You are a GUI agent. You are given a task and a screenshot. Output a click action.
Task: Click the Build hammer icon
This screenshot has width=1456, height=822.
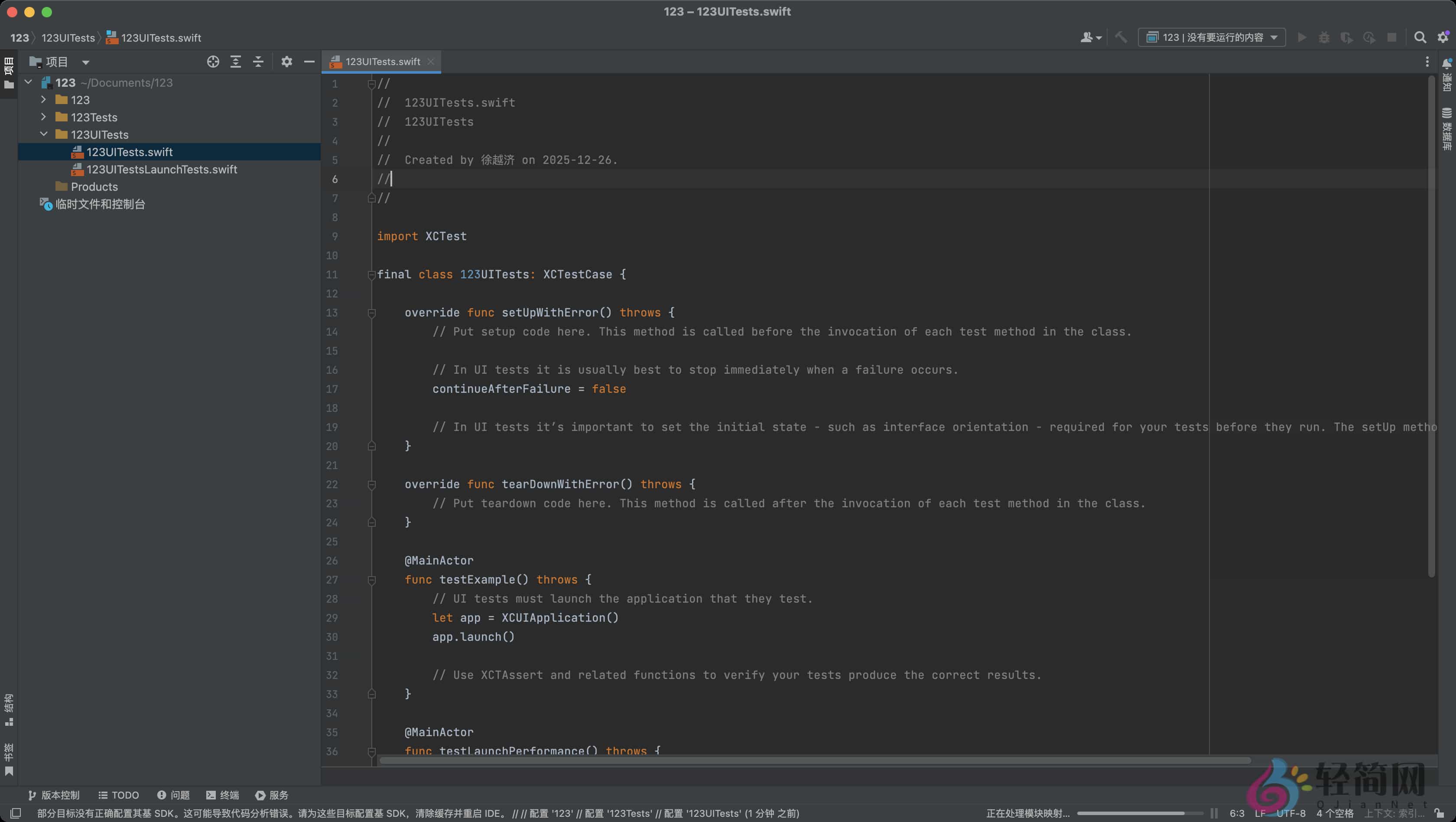[1121, 37]
